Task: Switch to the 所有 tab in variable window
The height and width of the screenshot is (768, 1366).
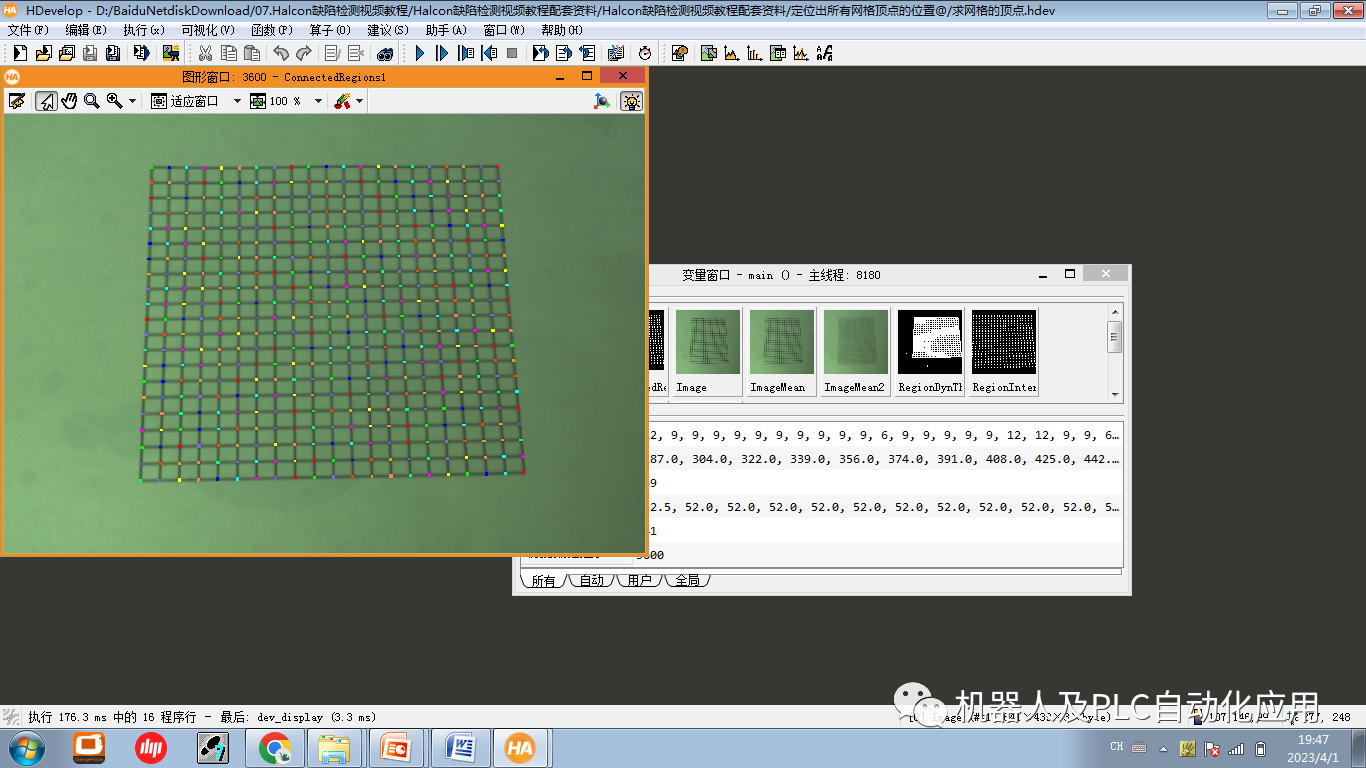Action: [543, 580]
